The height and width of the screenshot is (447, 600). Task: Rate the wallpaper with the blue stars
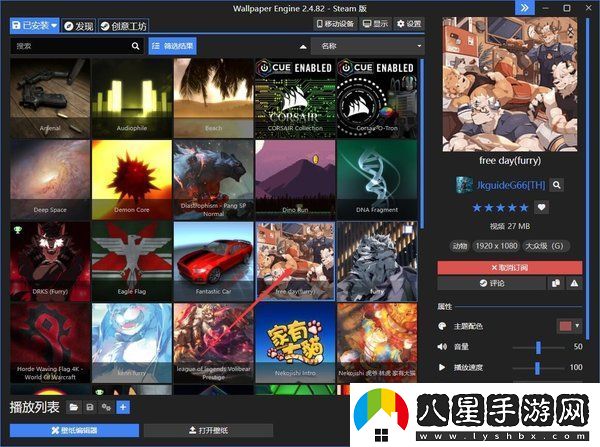coord(500,208)
